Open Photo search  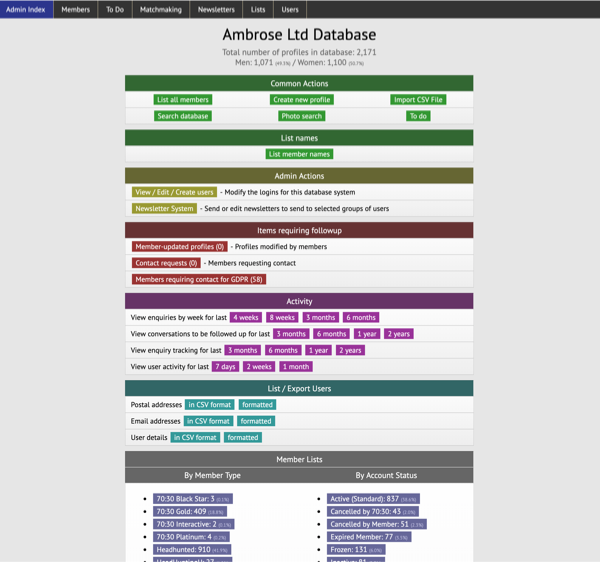pyautogui.click(x=302, y=116)
